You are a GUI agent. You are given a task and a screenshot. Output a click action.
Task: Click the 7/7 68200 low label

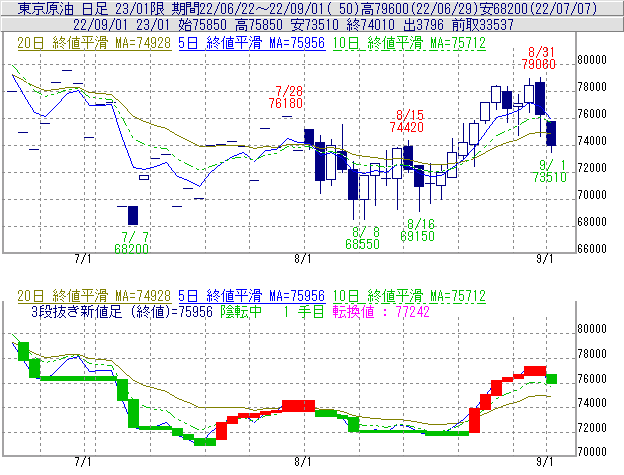click(131, 243)
